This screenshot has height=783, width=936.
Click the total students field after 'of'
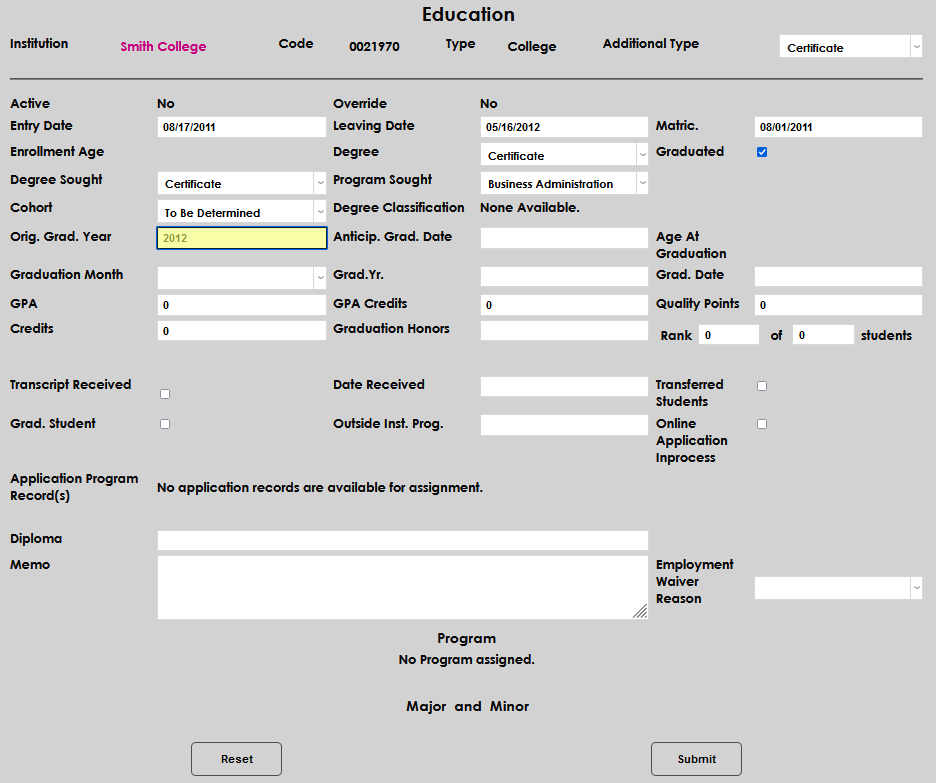click(x=823, y=335)
